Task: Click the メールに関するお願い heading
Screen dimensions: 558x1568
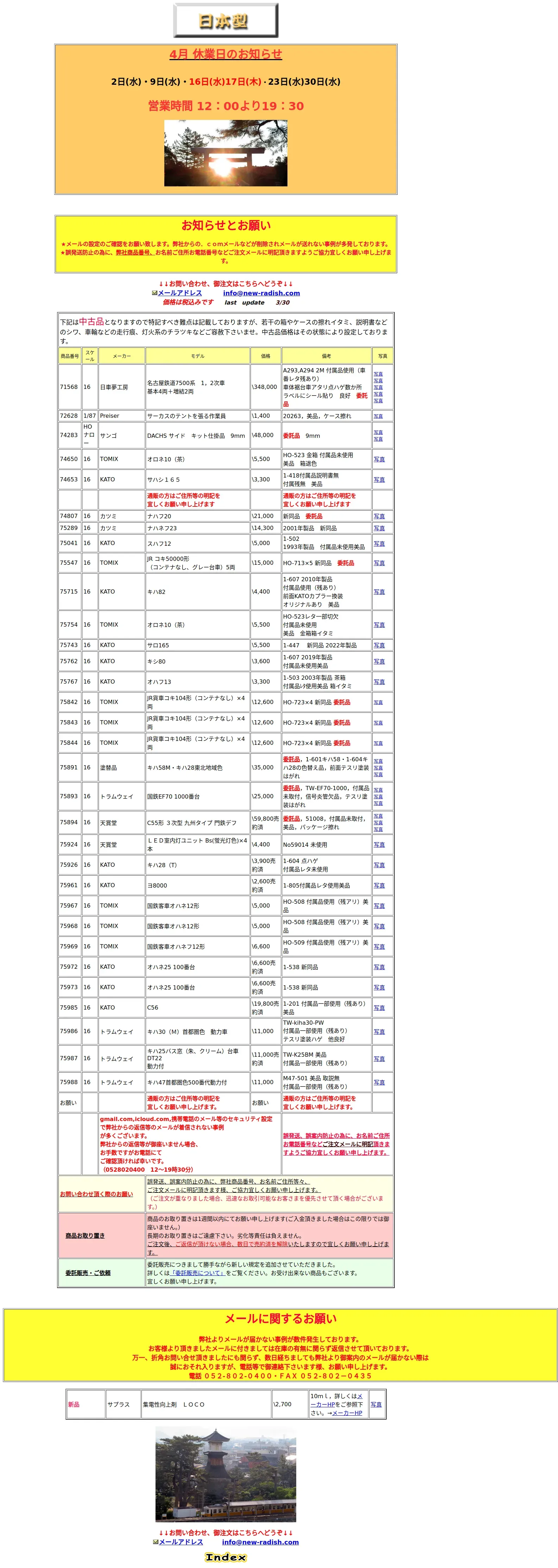Action: [280, 1318]
